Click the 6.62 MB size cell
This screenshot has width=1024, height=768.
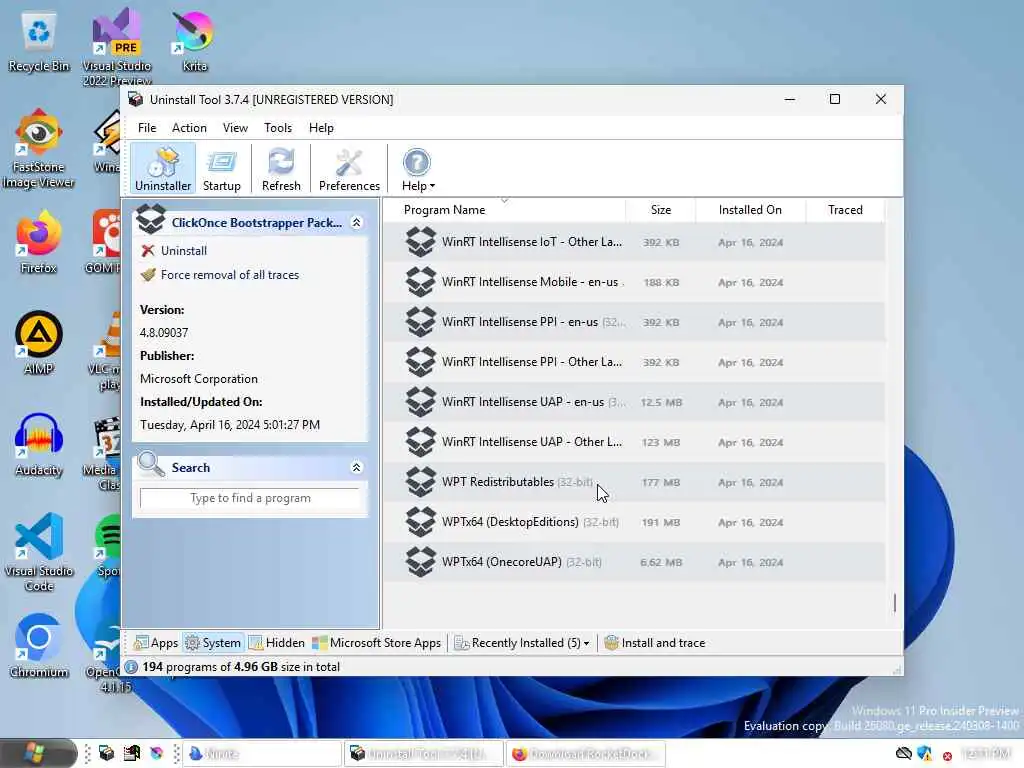[661, 562]
